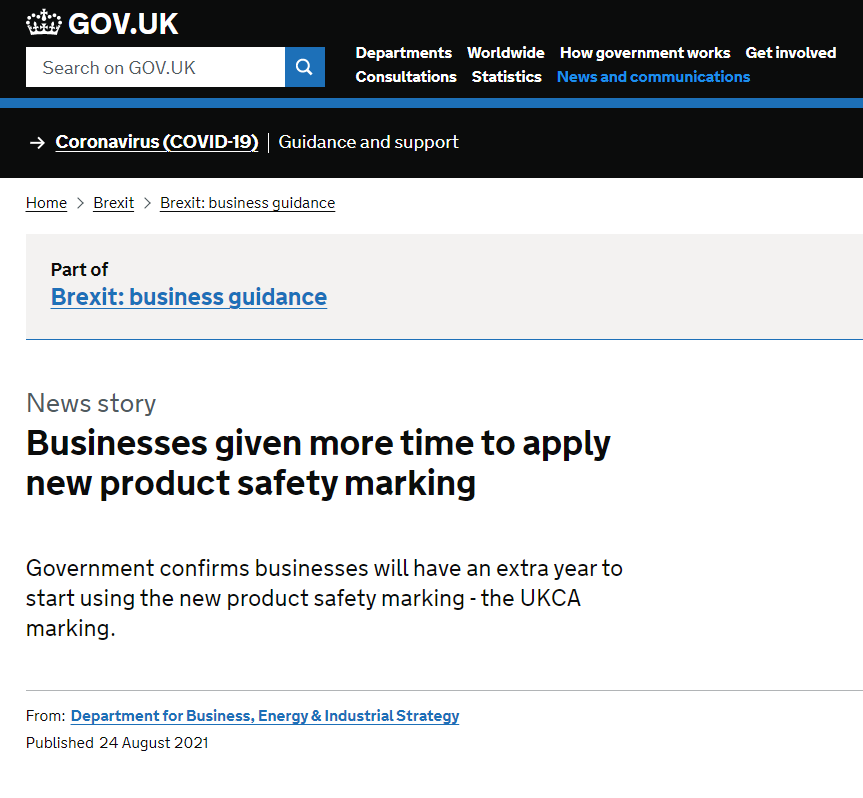Open Department for Business, Energy & Industrial Strategy
The width and height of the screenshot is (863, 798).
(264, 715)
